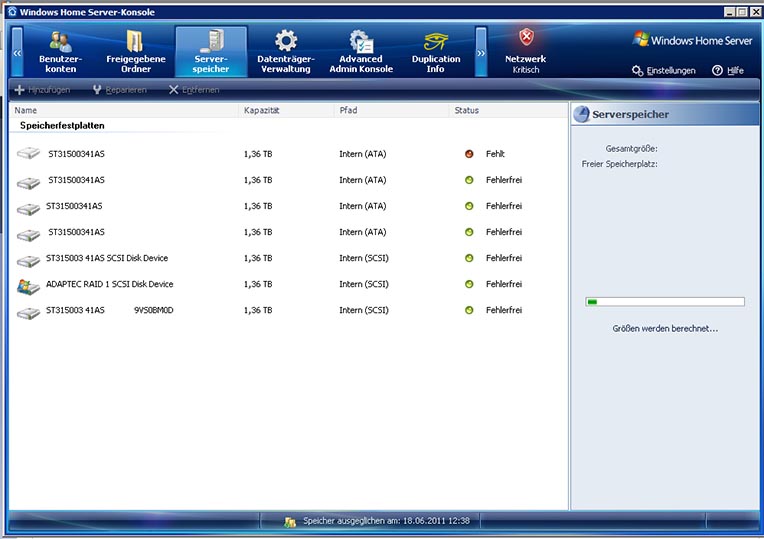Click Speicher ausgeglichen status bar icon
Screen dimensions: 764x539
click(290, 522)
